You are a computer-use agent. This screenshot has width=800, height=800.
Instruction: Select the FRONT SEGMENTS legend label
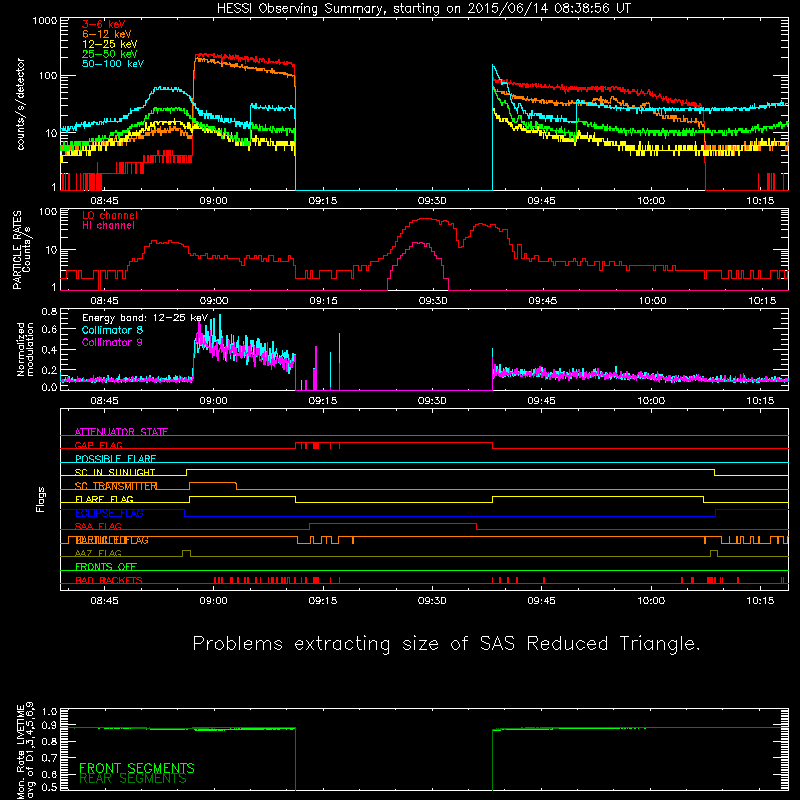point(137,768)
